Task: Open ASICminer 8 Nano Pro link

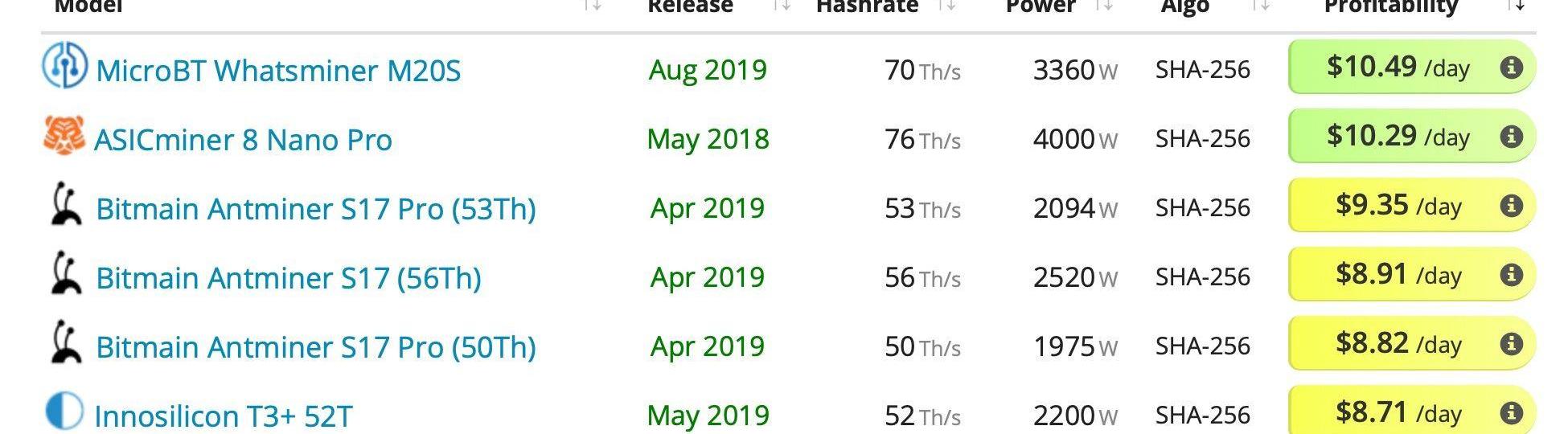Action: pos(243,140)
